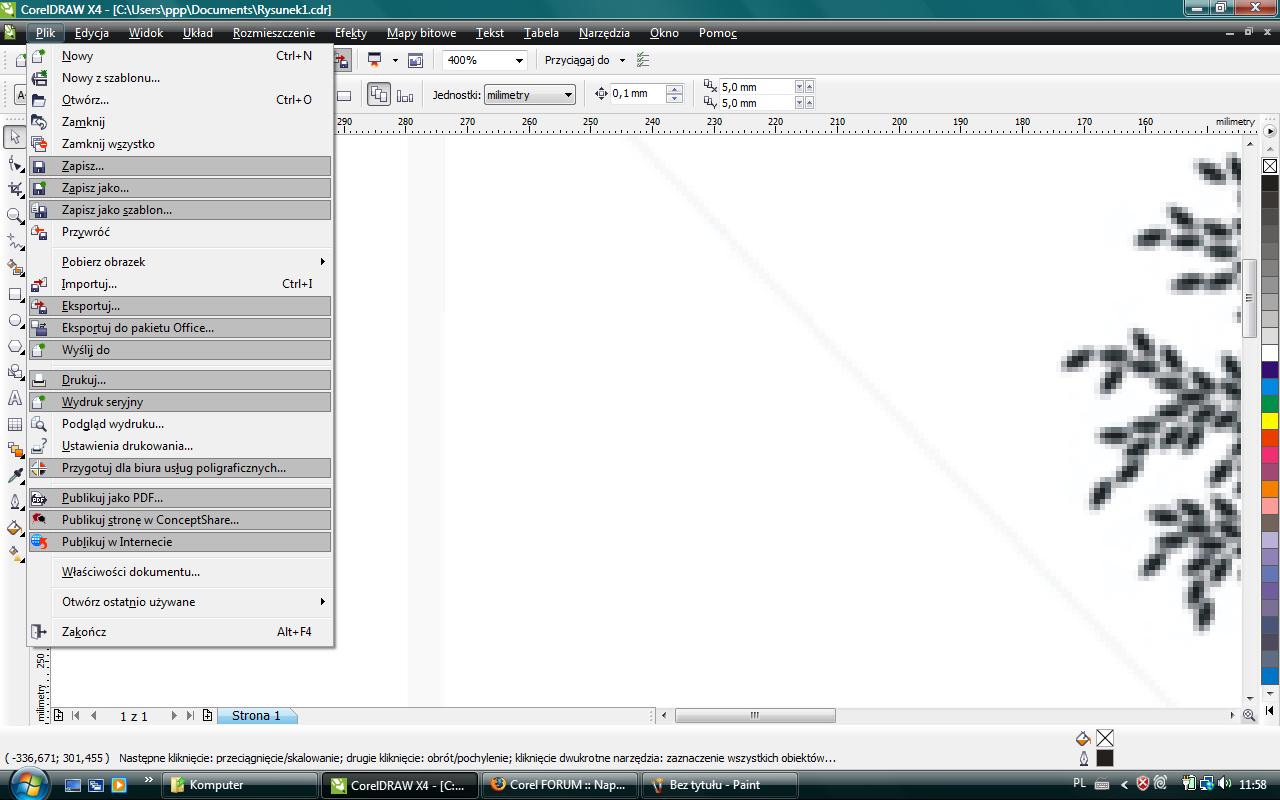
Task: Open the zoom level dropdown showing 400%
Action: [518, 60]
